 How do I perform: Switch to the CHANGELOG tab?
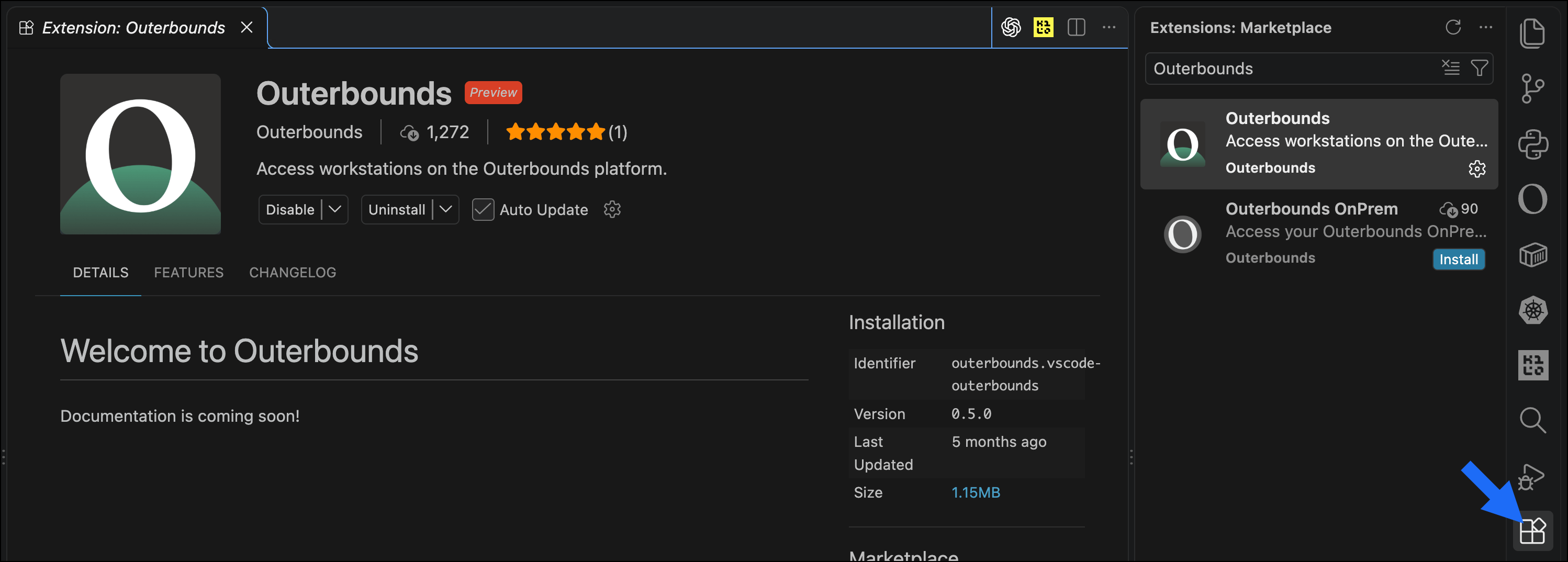point(292,273)
